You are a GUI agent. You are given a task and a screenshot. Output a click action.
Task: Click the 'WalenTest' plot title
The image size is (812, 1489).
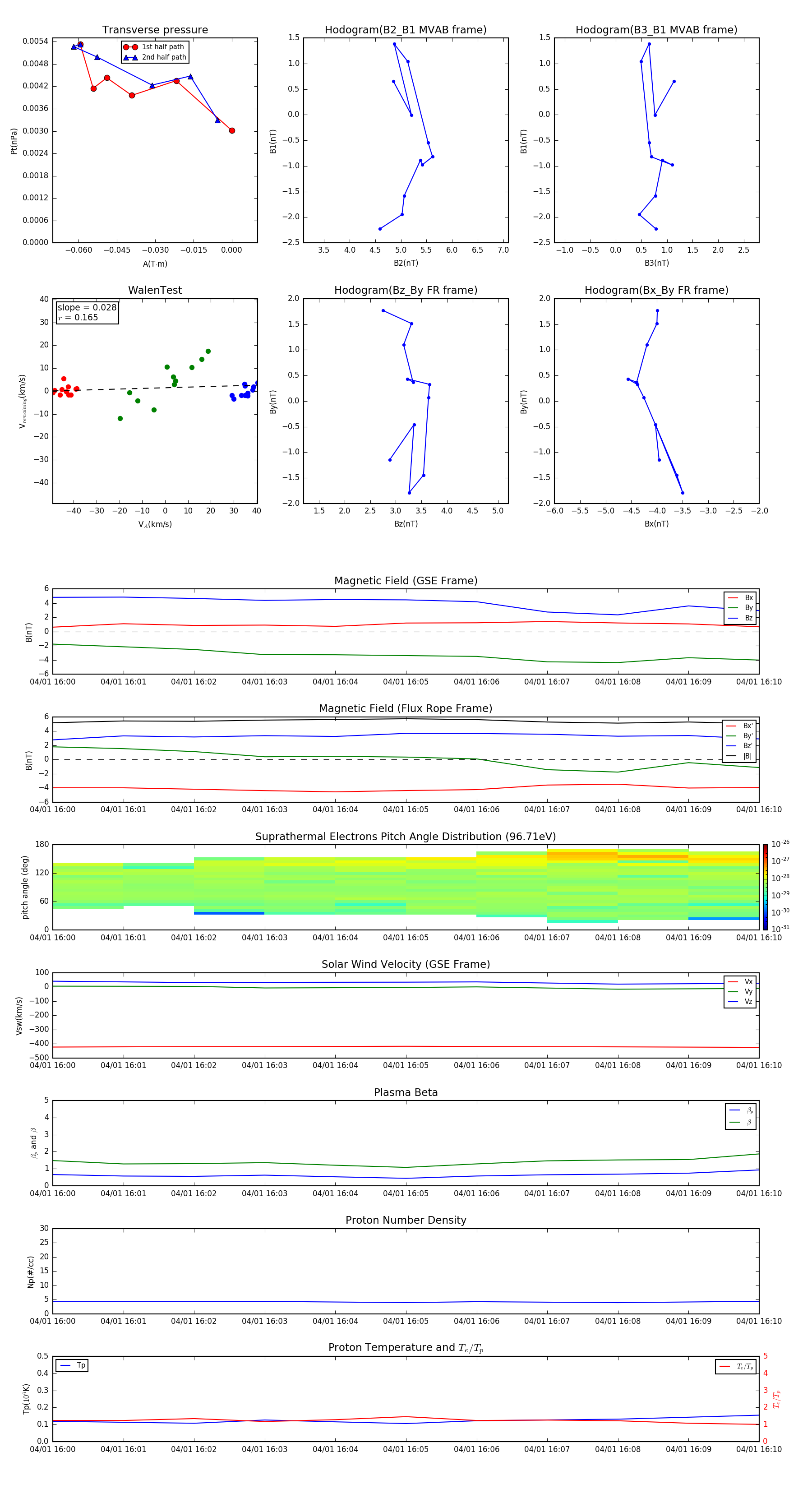click(155, 290)
